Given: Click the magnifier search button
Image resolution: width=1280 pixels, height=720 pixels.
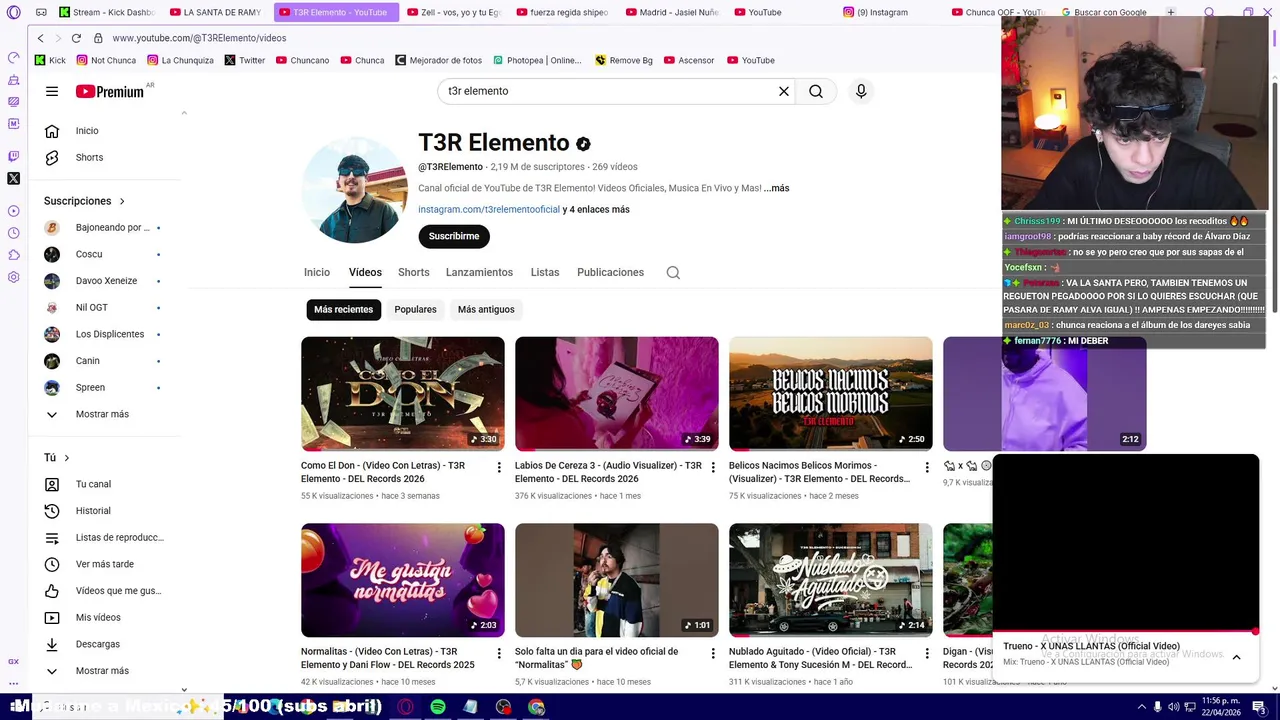Looking at the screenshot, I should pos(816,91).
